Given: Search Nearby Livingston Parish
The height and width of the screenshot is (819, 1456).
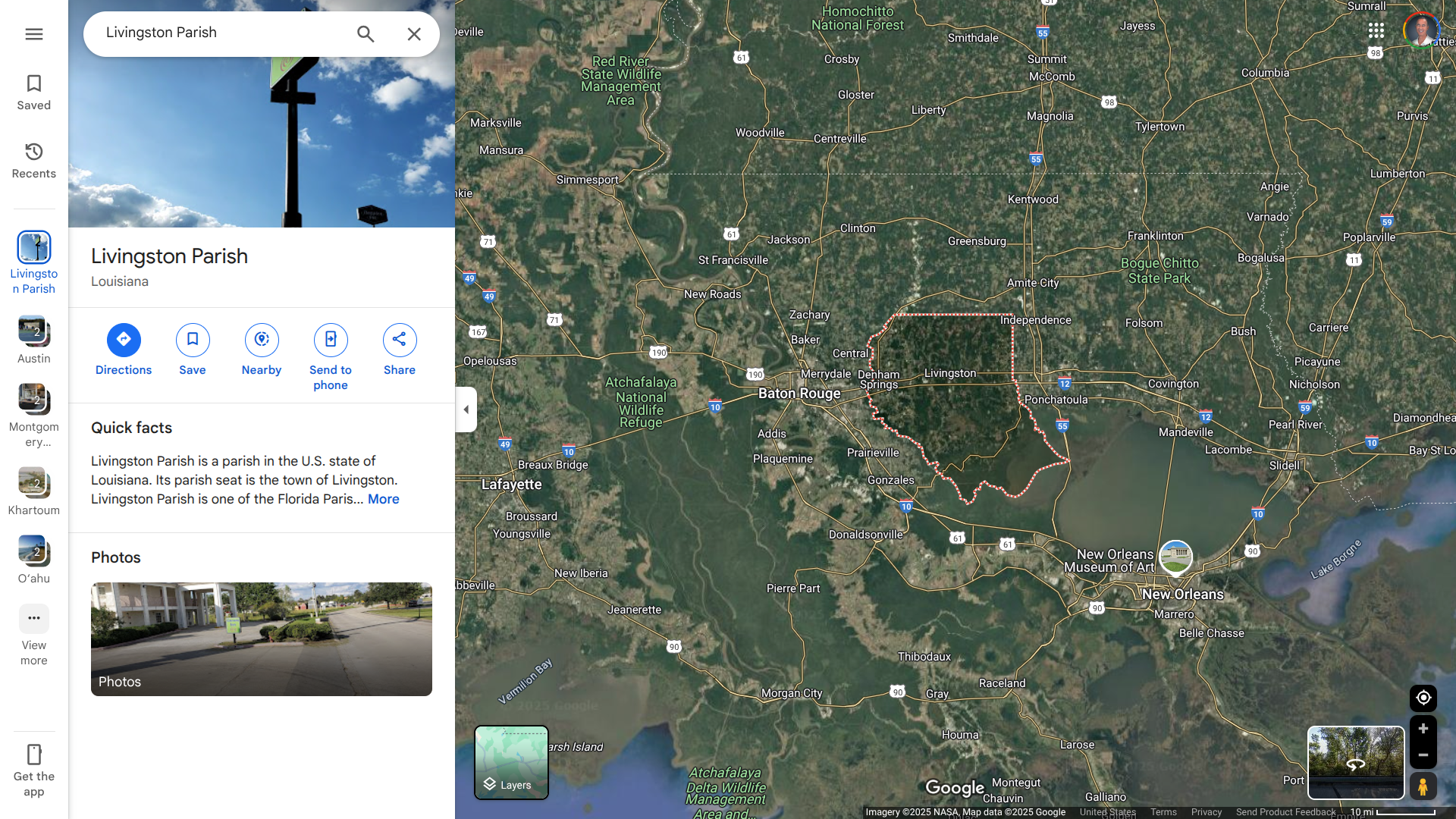Looking at the screenshot, I should pyautogui.click(x=262, y=350).
